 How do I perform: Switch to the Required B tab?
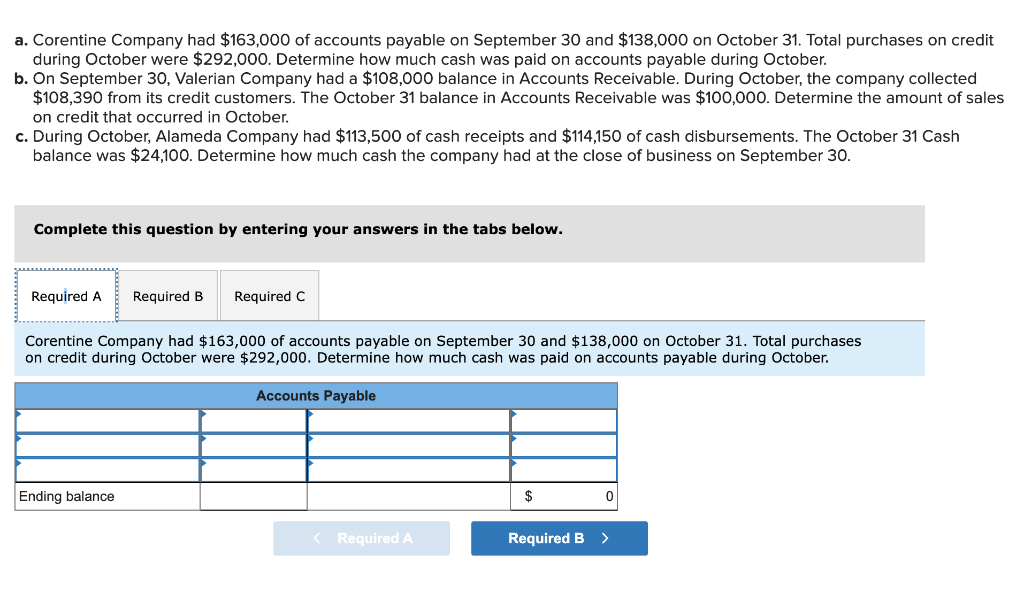click(x=168, y=295)
